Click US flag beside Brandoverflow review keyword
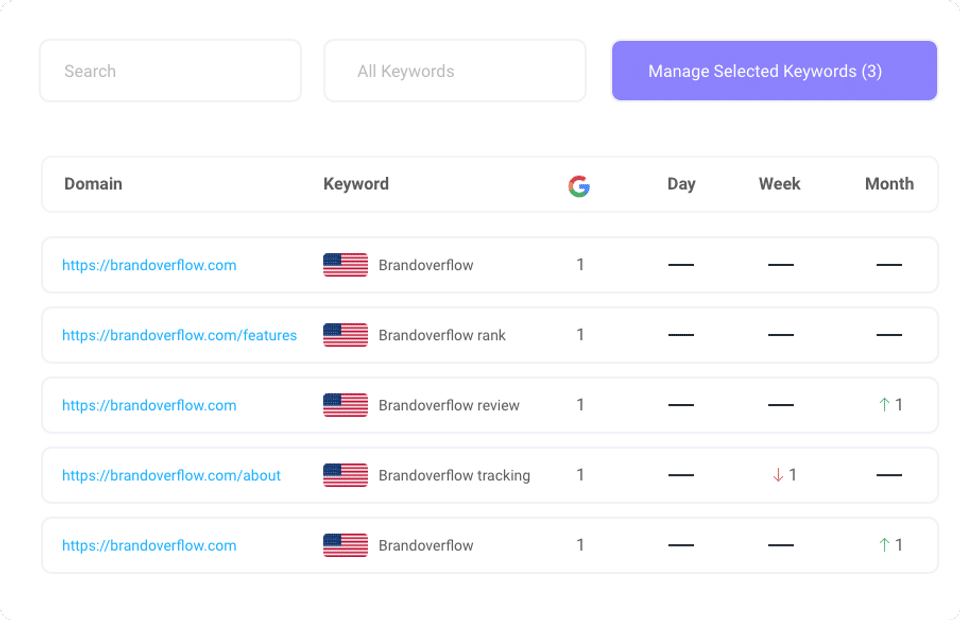The height and width of the screenshot is (620, 960). coord(345,405)
